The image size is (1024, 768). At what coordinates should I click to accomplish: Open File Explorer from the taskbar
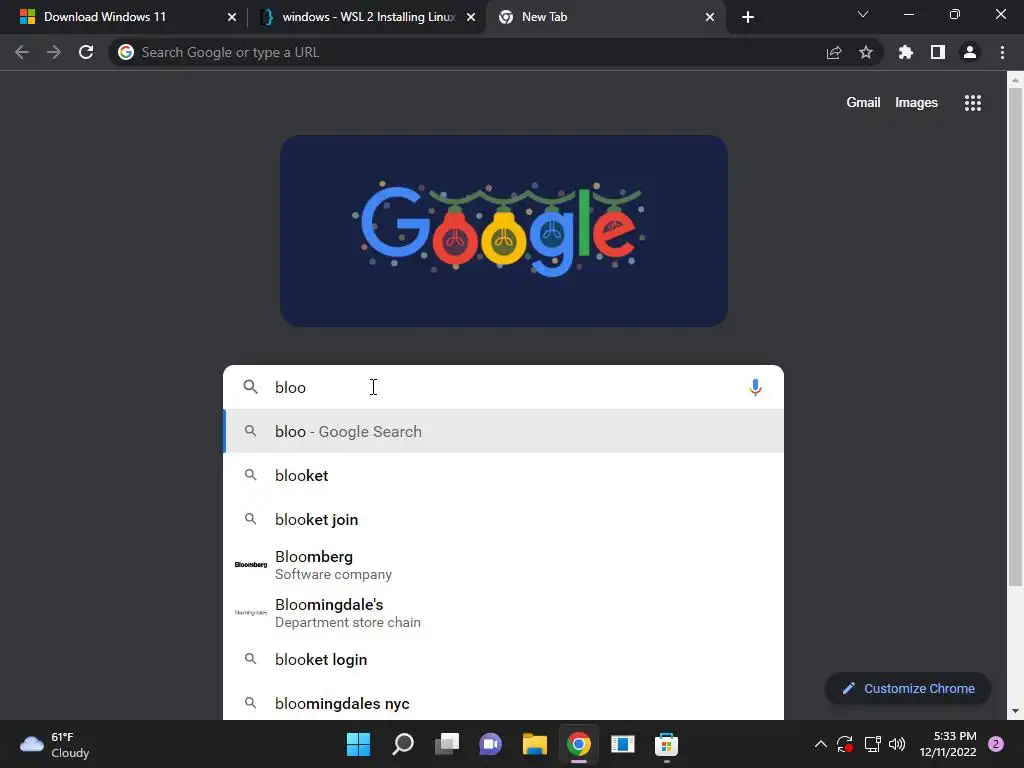pyautogui.click(x=535, y=744)
